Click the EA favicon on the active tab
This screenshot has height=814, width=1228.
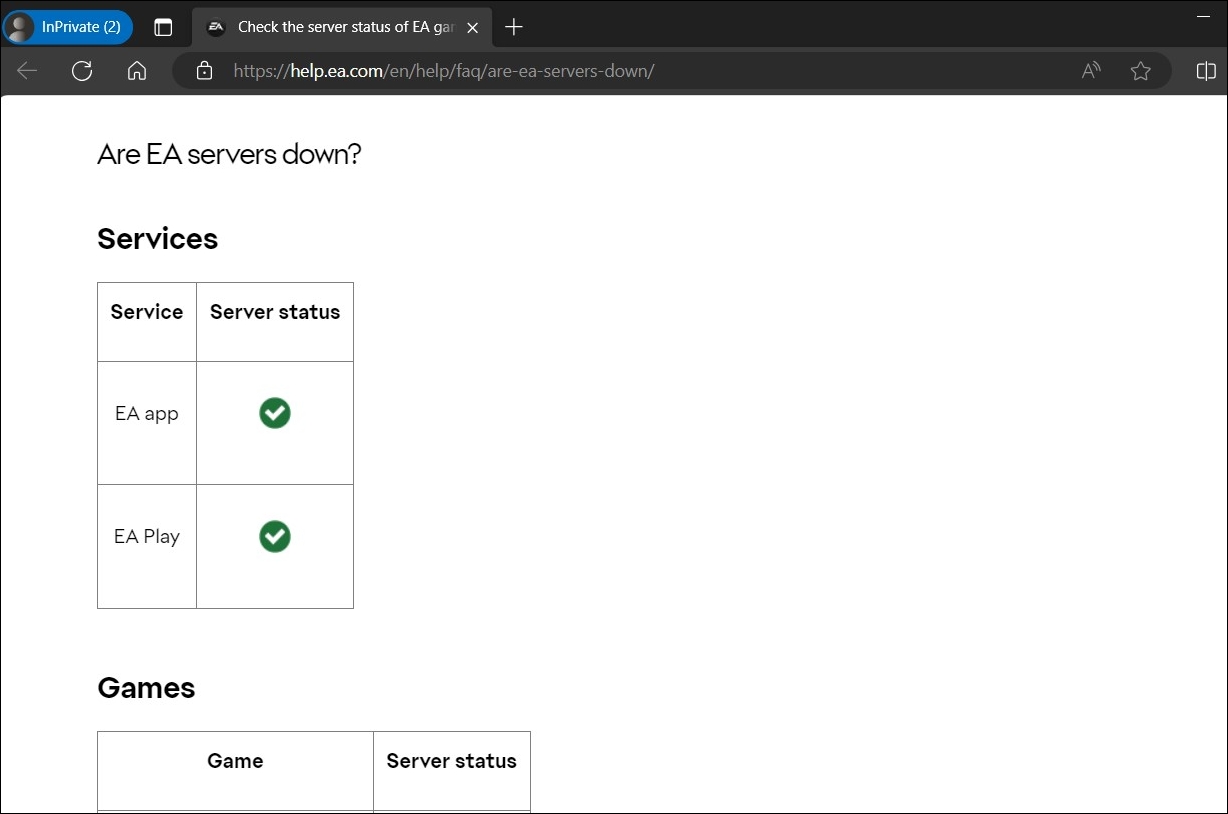click(215, 27)
